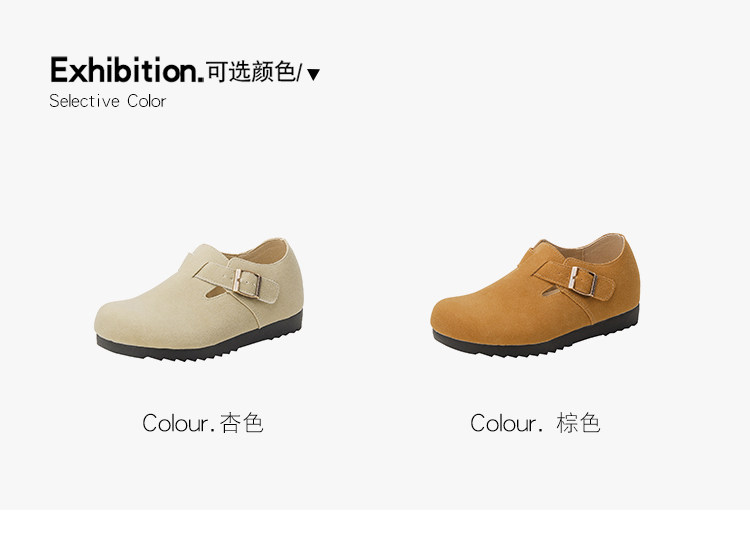Click the 可选颜色 heading text
The image size is (750, 533).
click(250, 72)
